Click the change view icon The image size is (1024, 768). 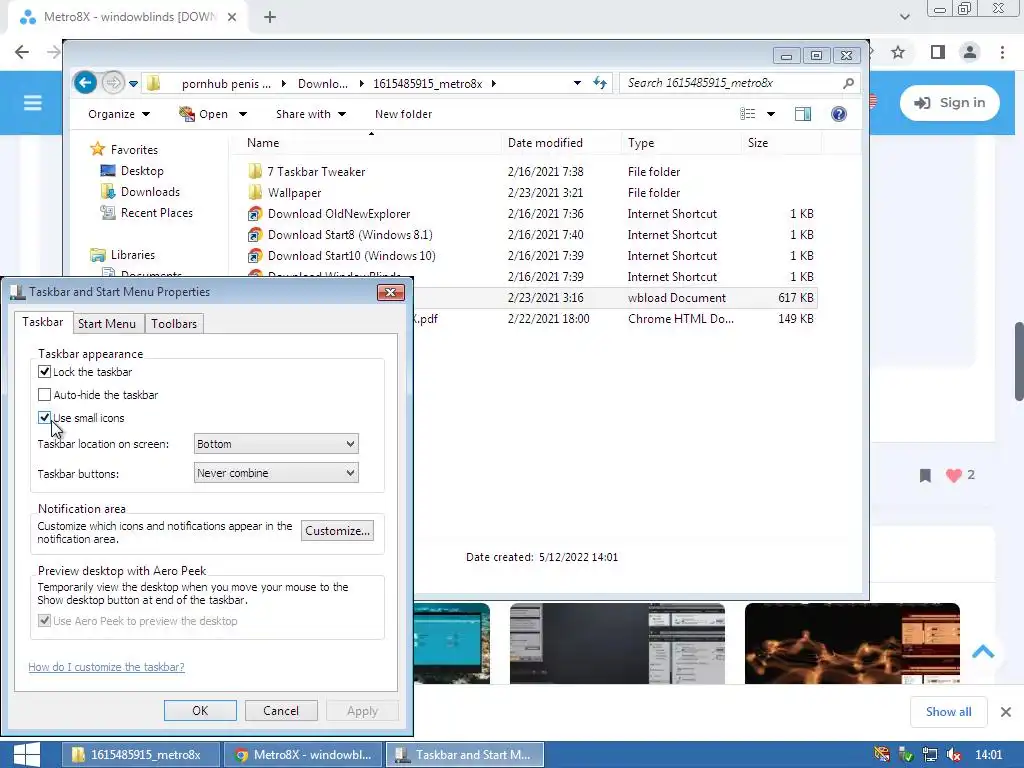pos(748,114)
